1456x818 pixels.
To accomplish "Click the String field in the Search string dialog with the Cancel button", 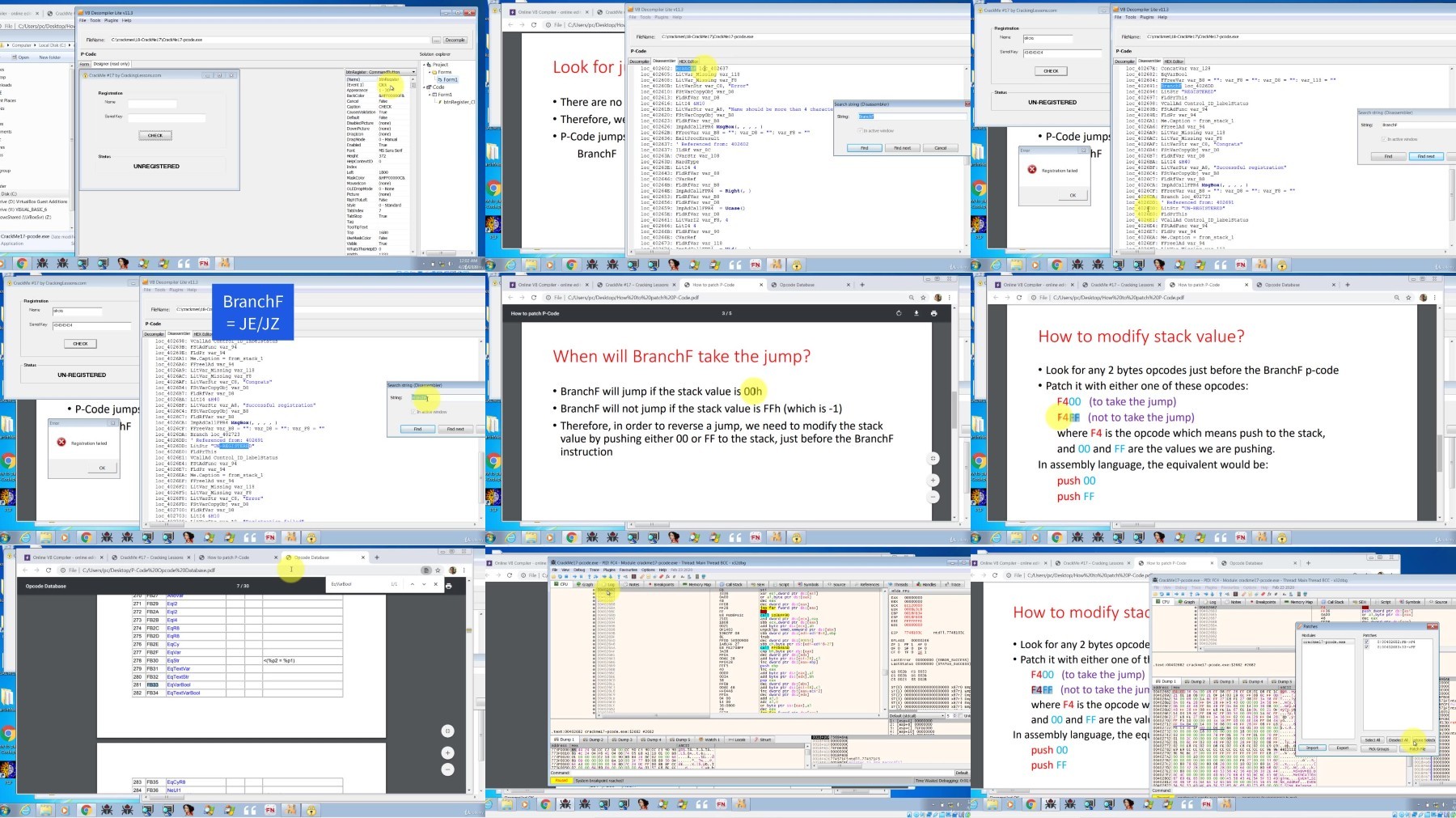I will [911, 117].
